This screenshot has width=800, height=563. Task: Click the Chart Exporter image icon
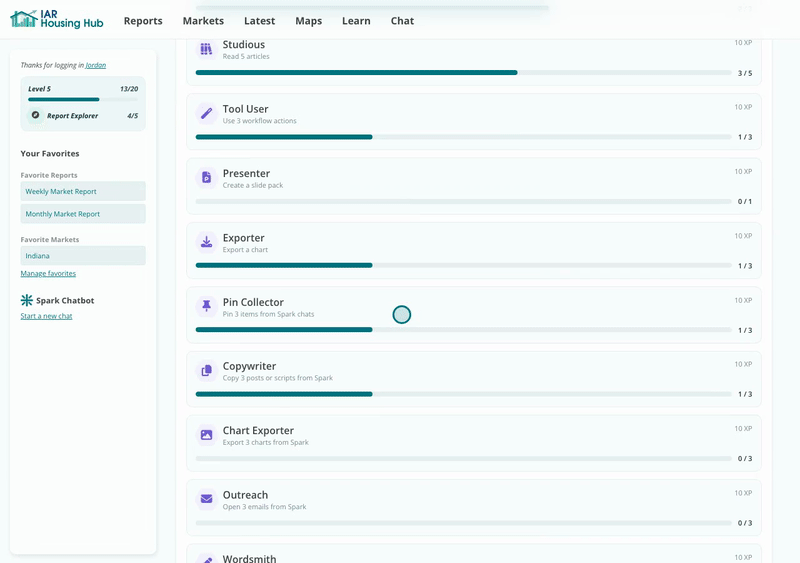click(x=206, y=435)
